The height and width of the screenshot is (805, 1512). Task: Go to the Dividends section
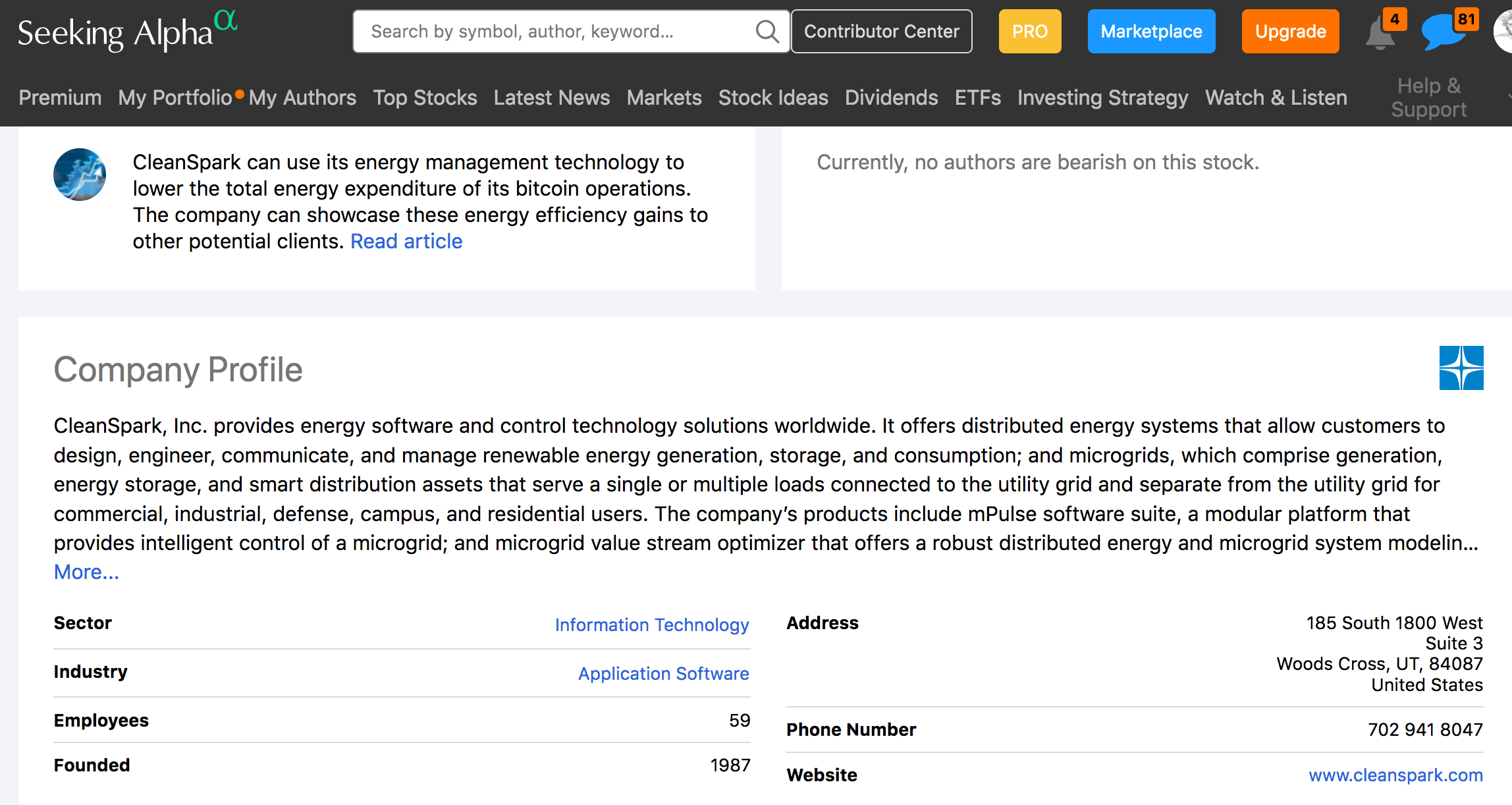tap(891, 97)
